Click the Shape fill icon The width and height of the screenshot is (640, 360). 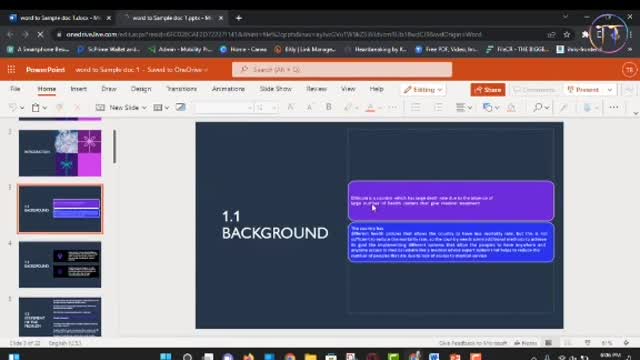pos(511,107)
